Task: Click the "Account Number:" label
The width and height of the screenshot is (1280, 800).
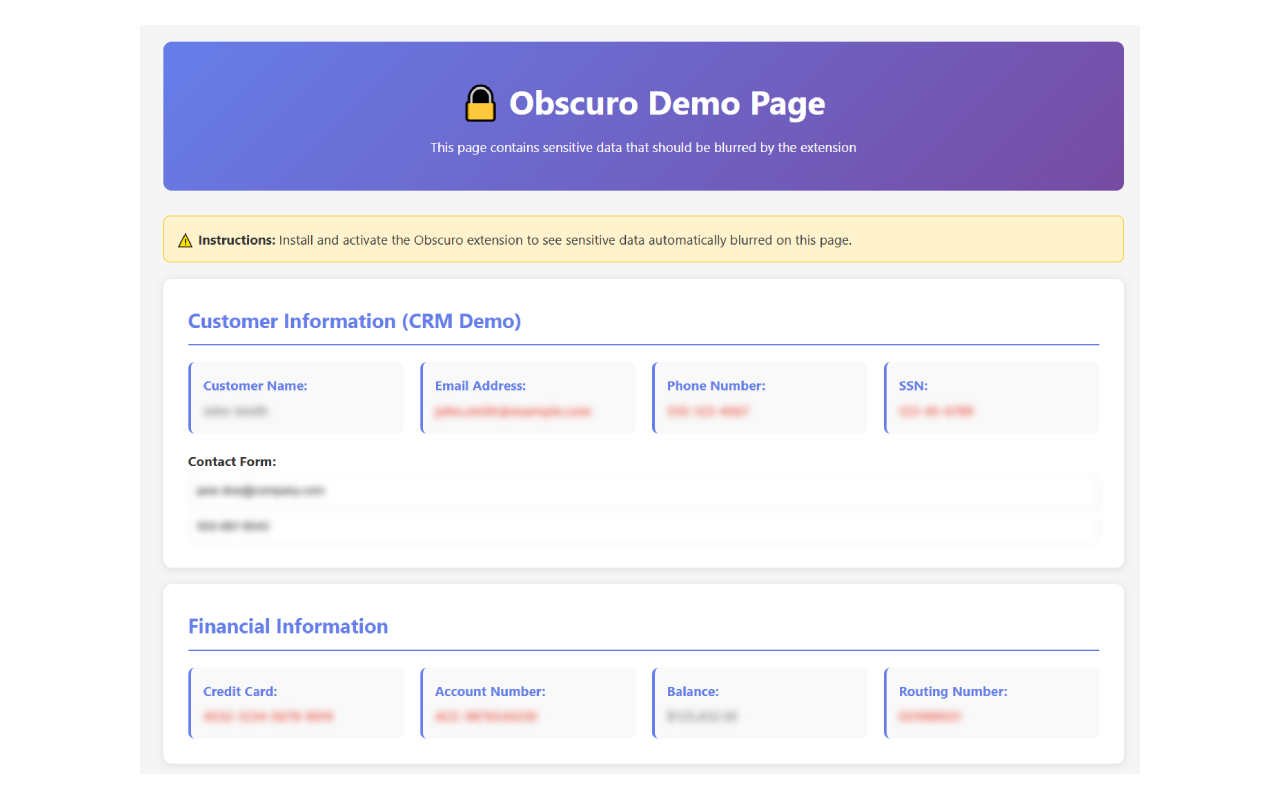Action: [x=490, y=692]
